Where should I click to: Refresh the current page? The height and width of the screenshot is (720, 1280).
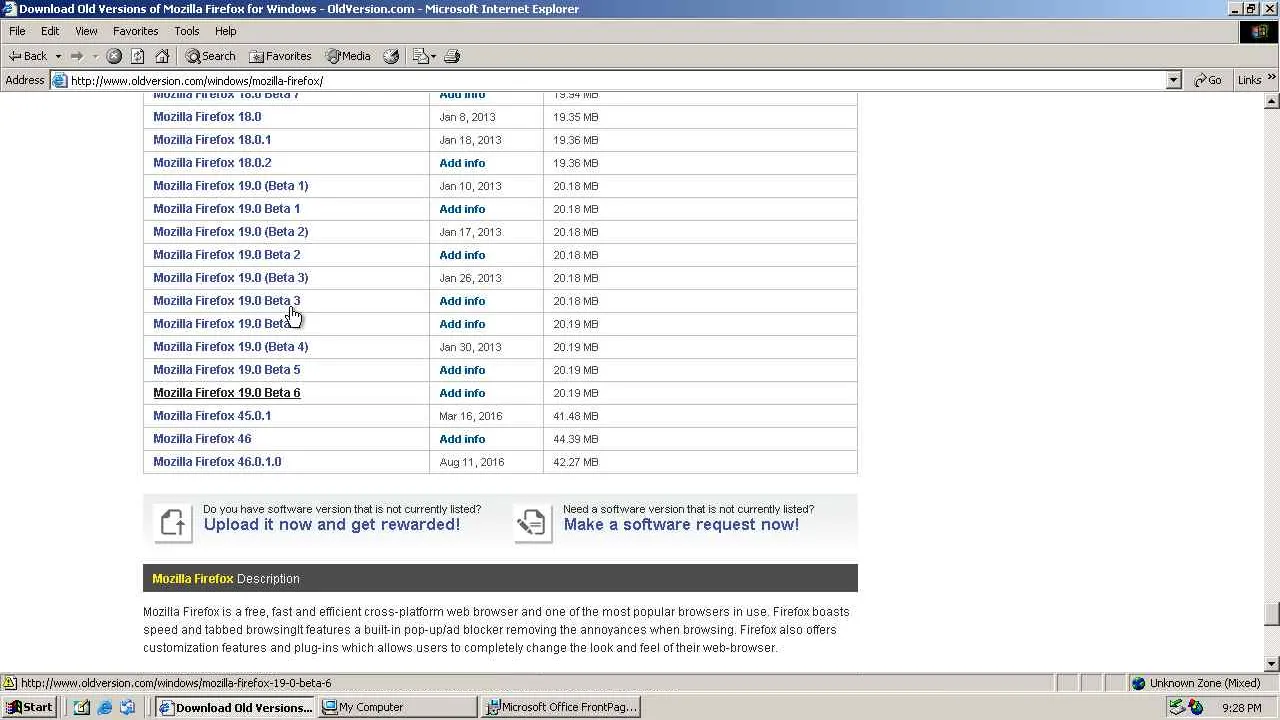(138, 56)
